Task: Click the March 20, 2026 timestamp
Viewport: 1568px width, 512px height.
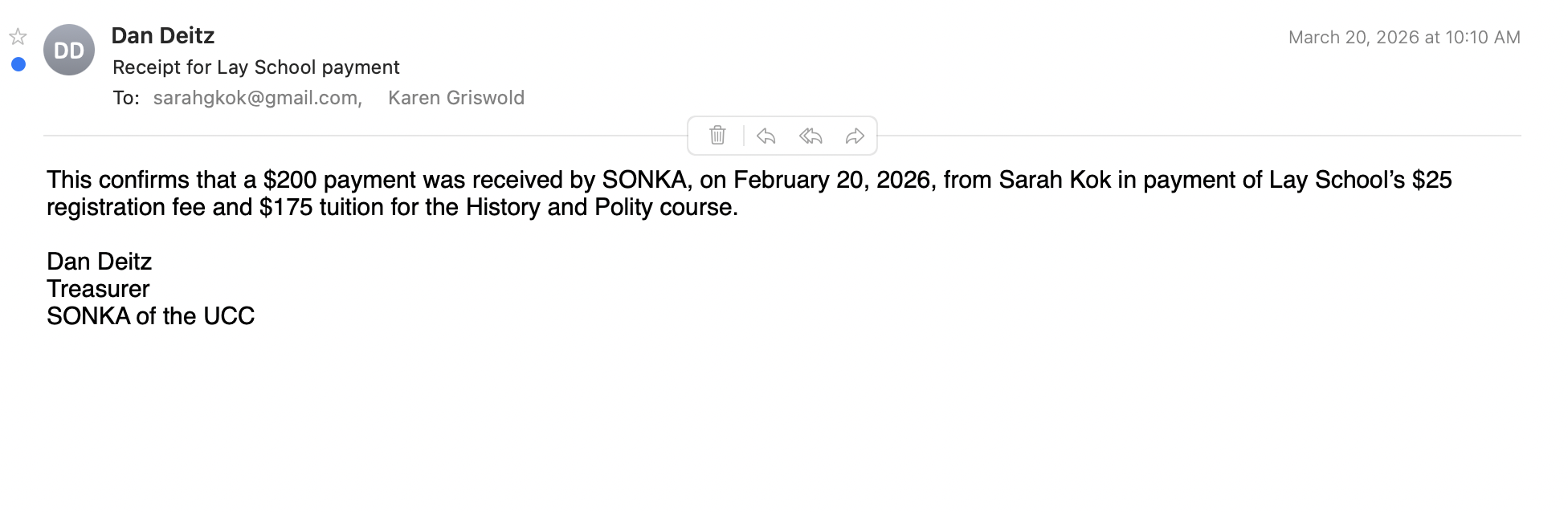Action: click(x=1403, y=38)
